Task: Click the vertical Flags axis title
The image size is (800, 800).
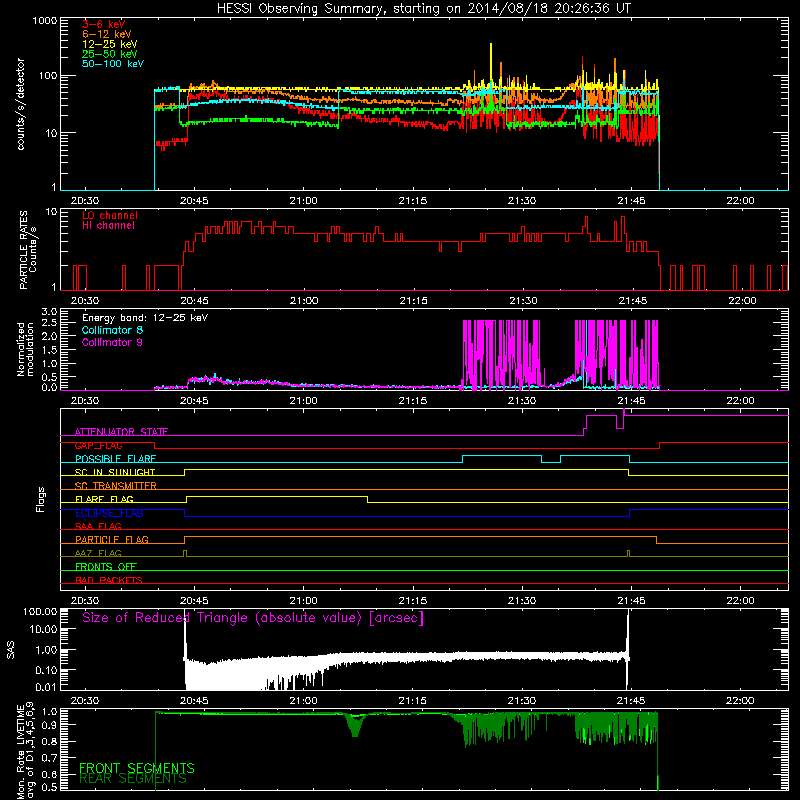Action: pos(41,499)
